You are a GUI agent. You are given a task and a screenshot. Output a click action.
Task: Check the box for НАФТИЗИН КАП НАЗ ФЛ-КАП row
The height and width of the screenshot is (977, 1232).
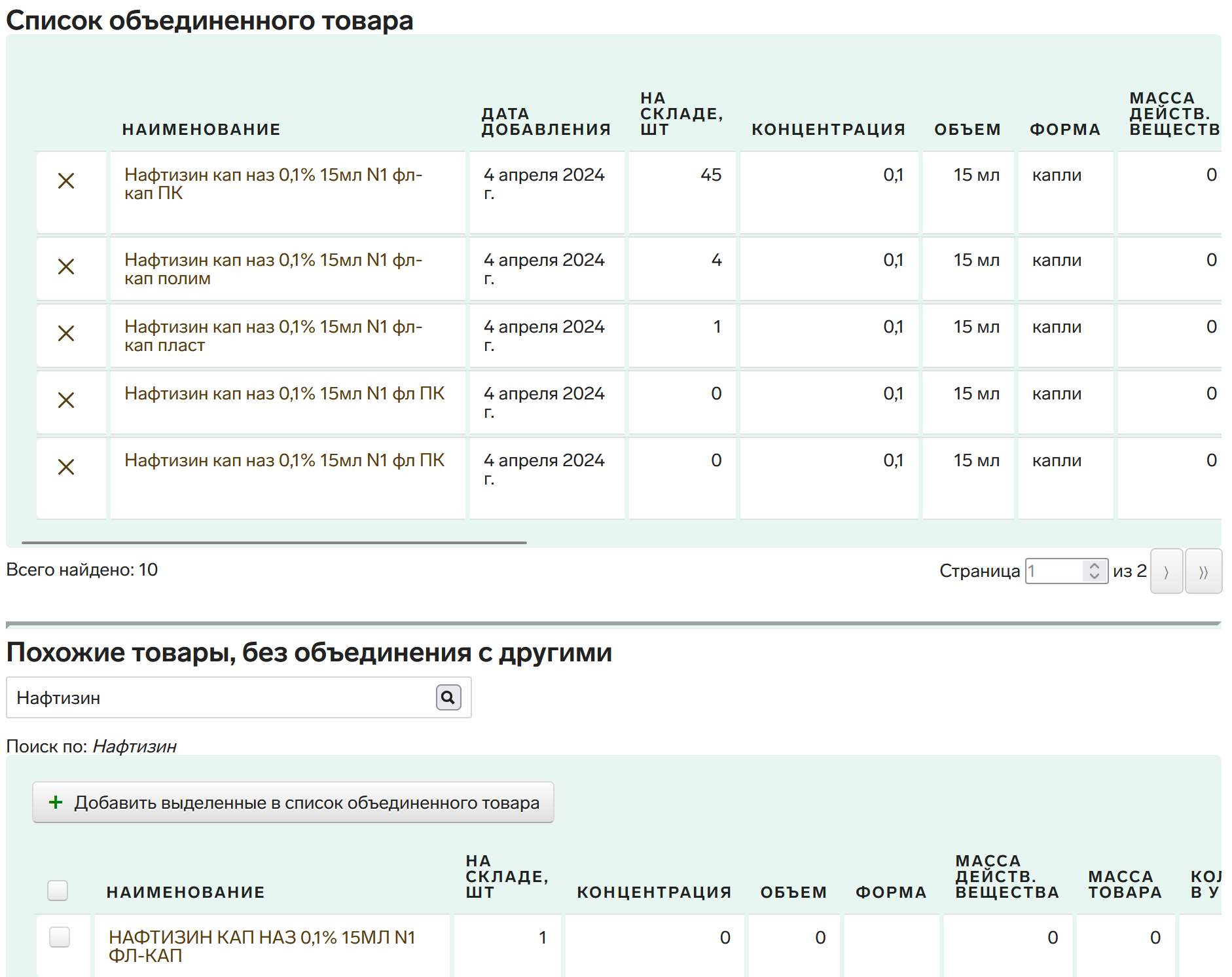coord(60,937)
